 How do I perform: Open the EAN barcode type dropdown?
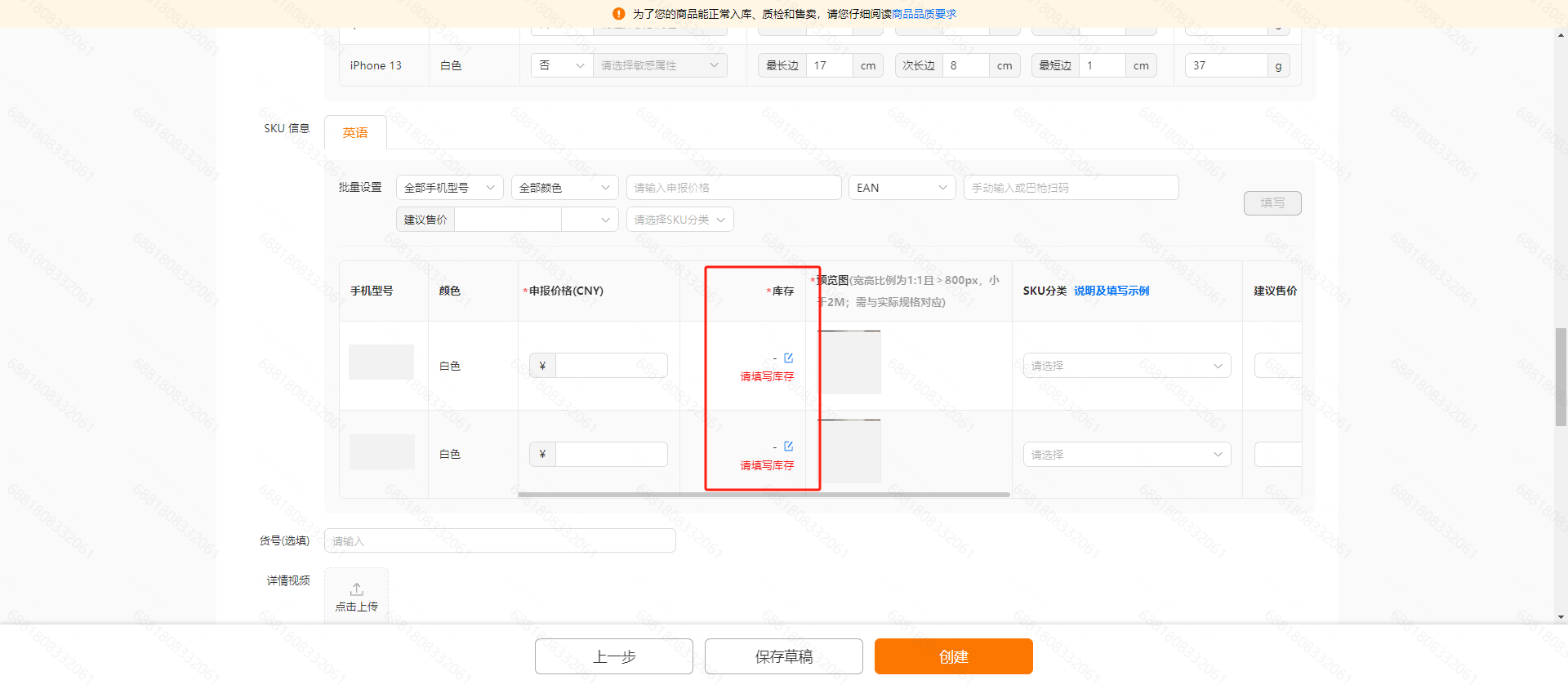point(902,188)
